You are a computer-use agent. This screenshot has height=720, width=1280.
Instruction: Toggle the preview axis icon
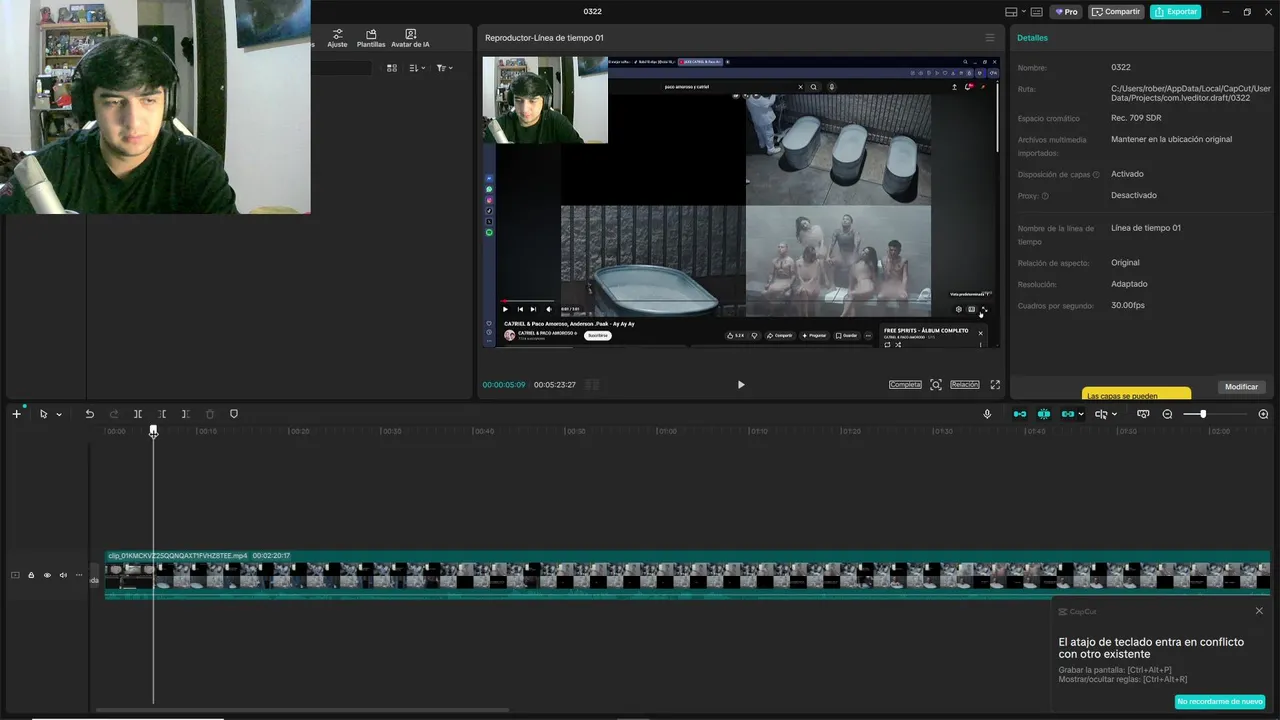coord(1101,414)
